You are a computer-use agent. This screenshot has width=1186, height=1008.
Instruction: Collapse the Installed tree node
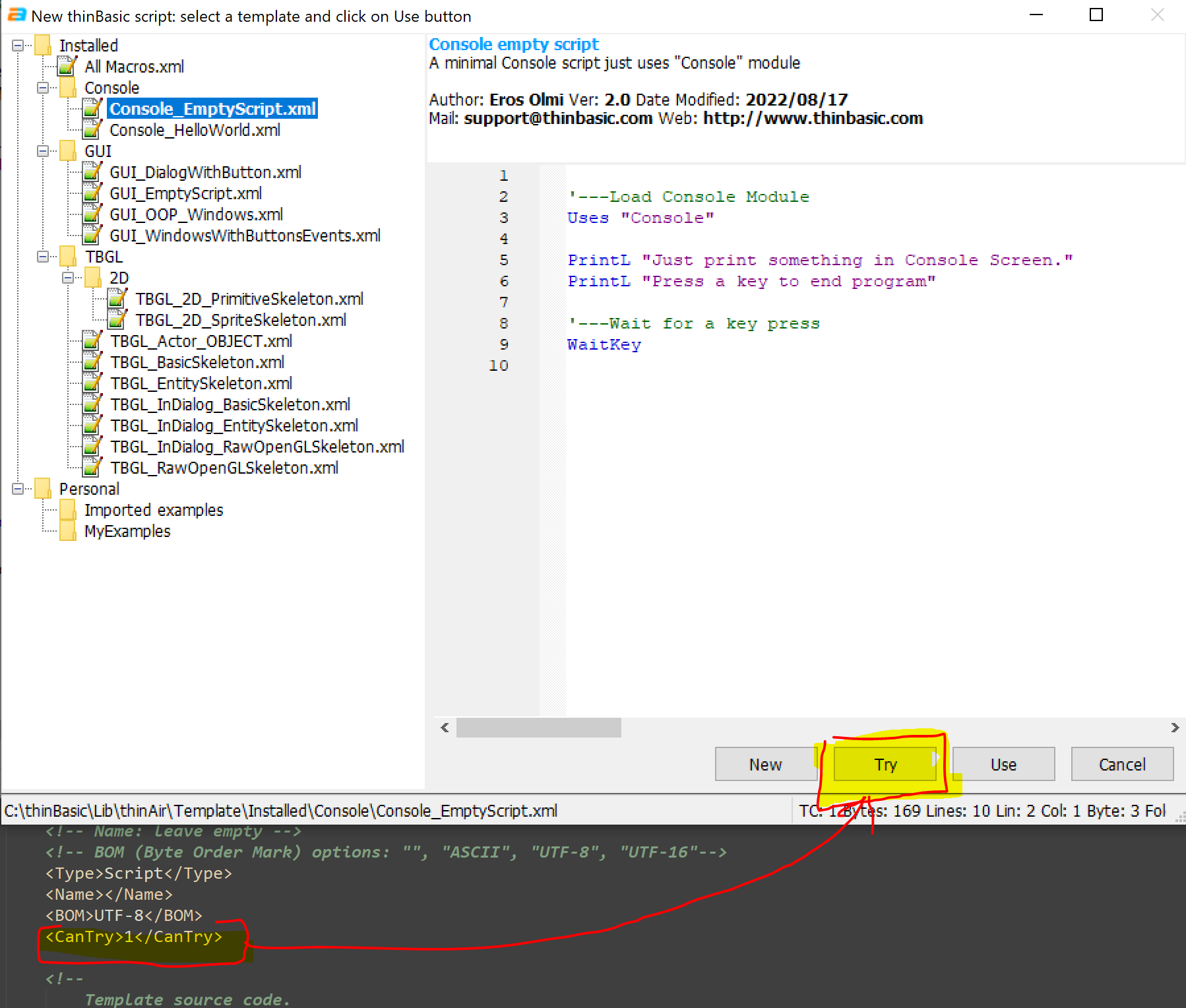(x=18, y=46)
